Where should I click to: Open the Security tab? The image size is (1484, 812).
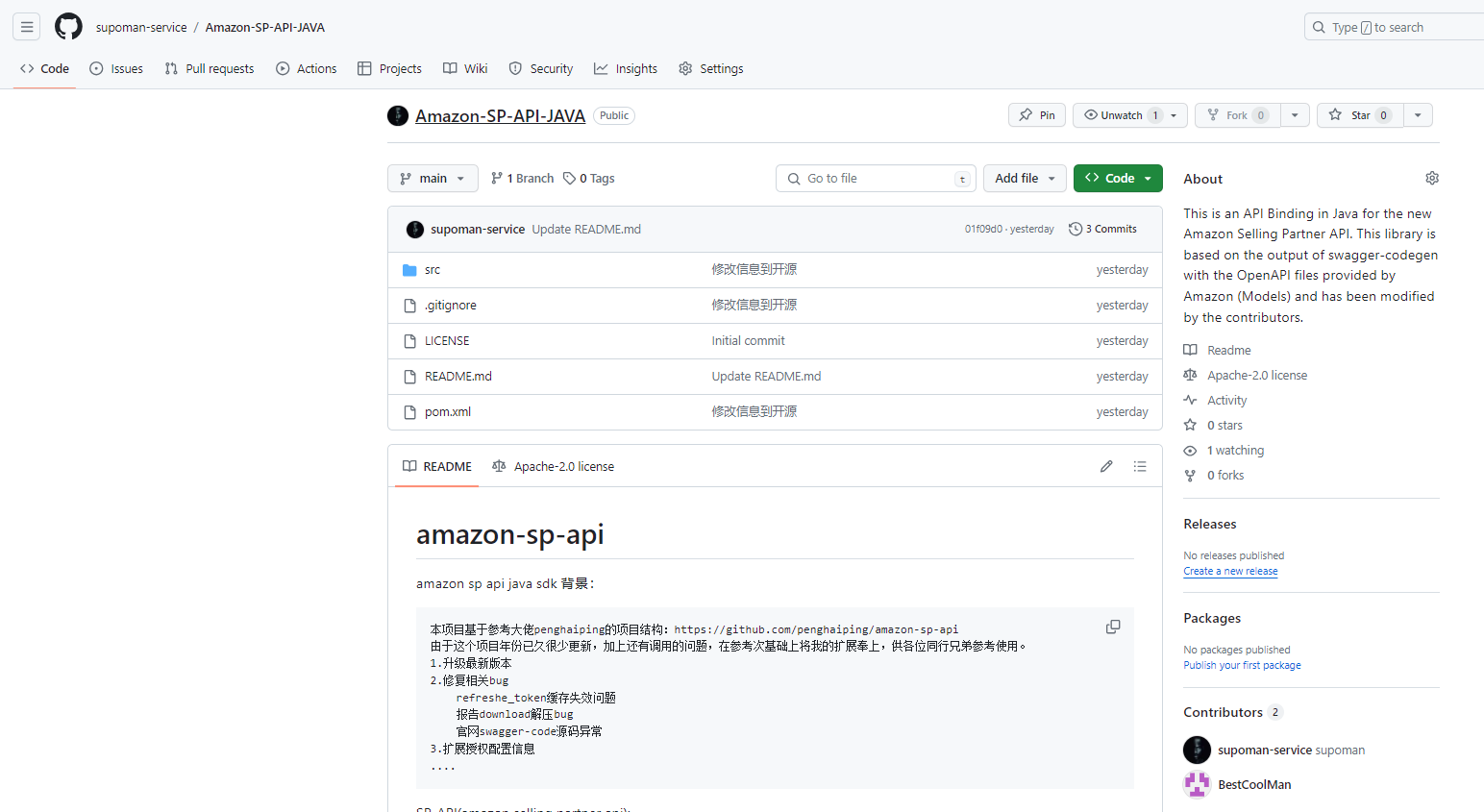[541, 68]
